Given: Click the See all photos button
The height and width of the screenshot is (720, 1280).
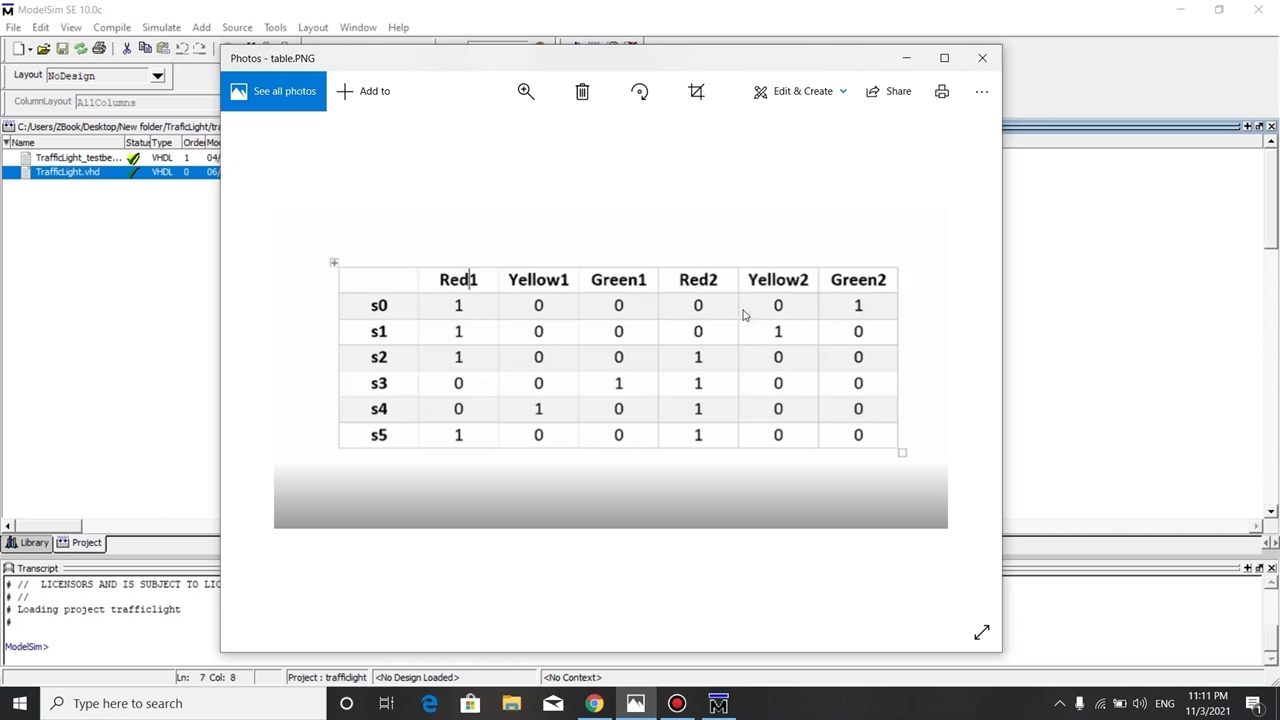Looking at the screenshot, I should 273,91.
